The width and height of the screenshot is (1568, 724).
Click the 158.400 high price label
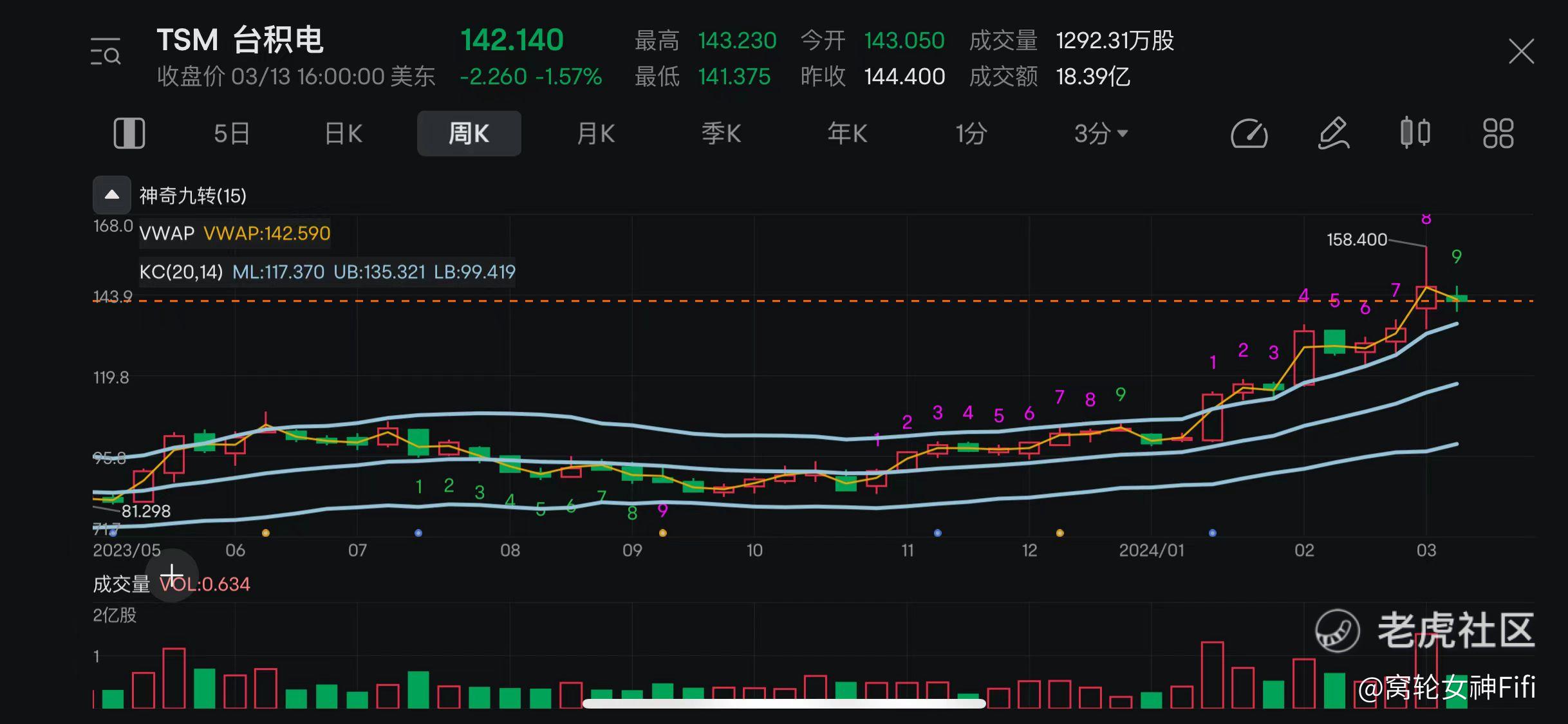[1357, 239]
